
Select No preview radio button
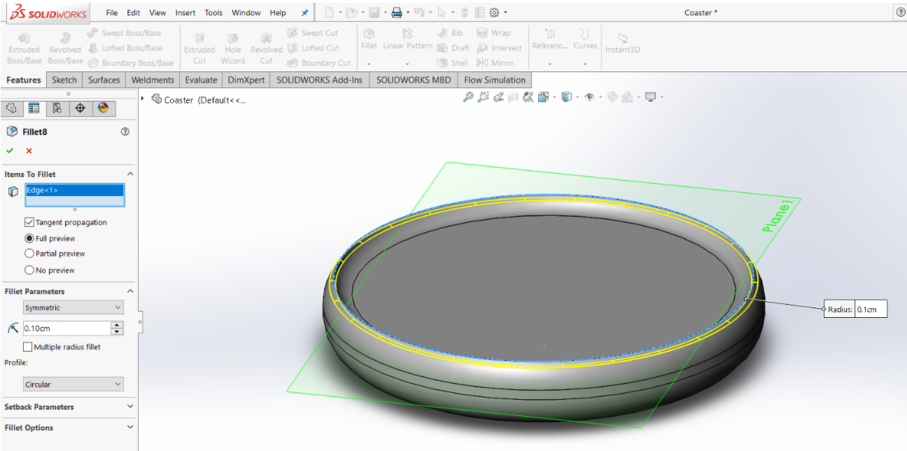pyautogui.click(x=29, y=270)
